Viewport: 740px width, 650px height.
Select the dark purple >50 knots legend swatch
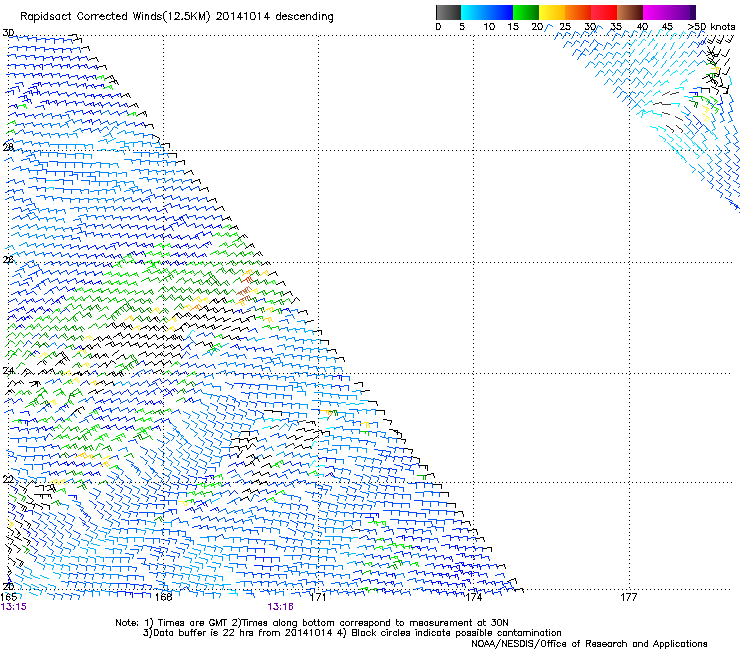pos(693,12)
